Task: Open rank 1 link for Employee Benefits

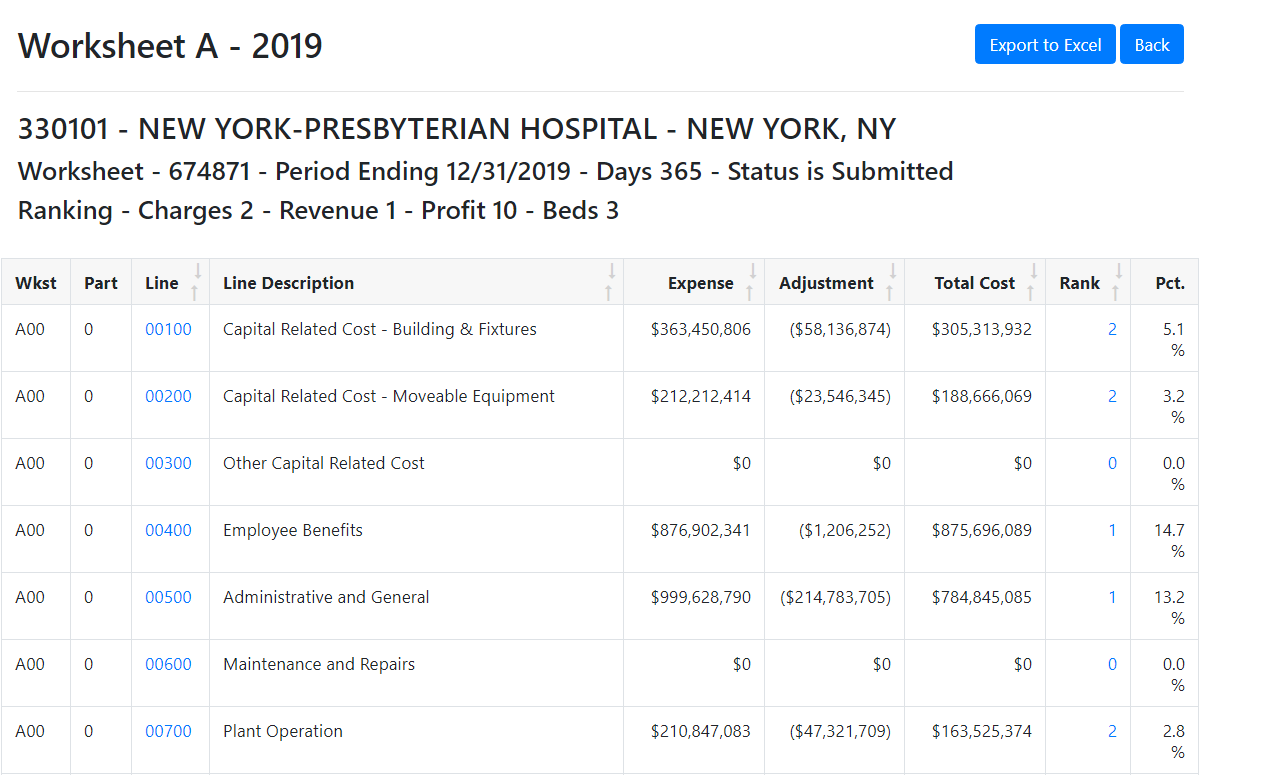Action: tap(1112, 530)
